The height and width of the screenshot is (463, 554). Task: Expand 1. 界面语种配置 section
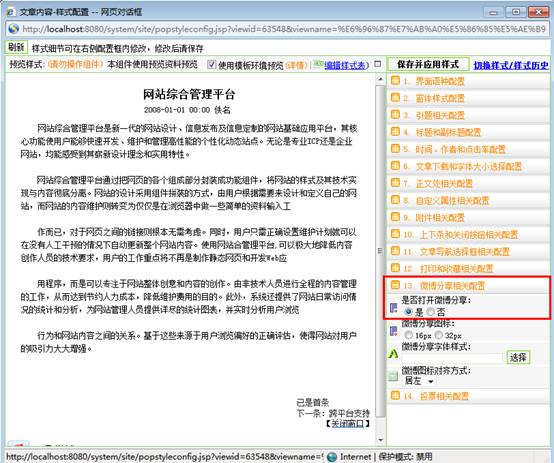click(440, 81)
